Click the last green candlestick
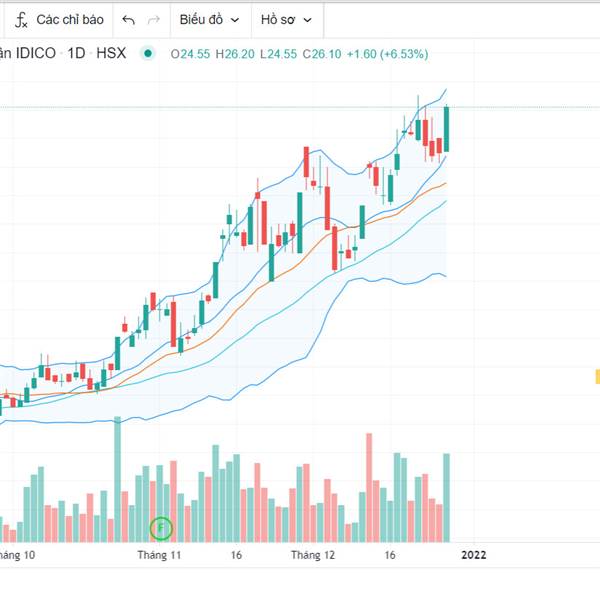 coord(446,129)
